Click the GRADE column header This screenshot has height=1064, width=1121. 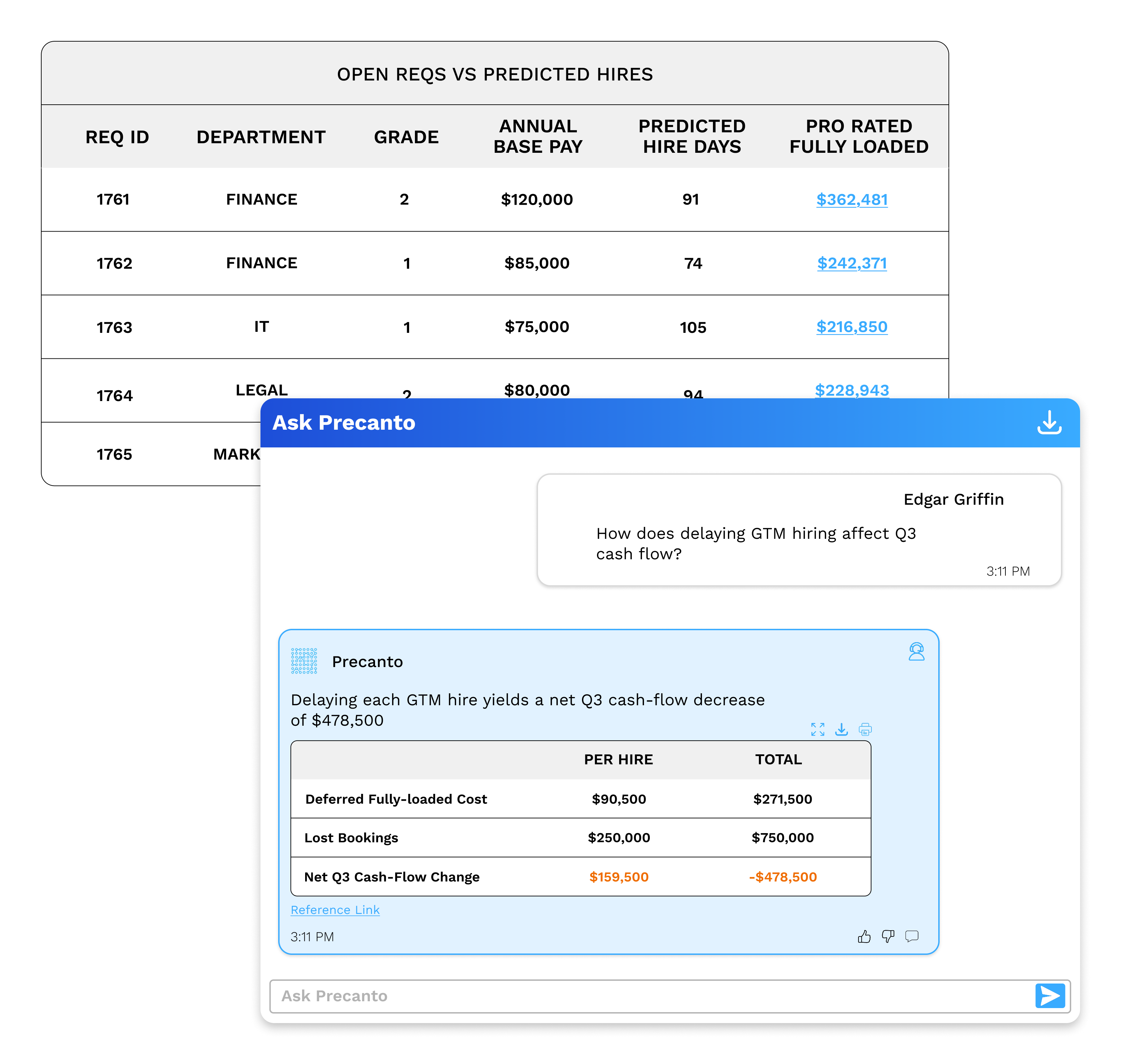coord(406,137)
